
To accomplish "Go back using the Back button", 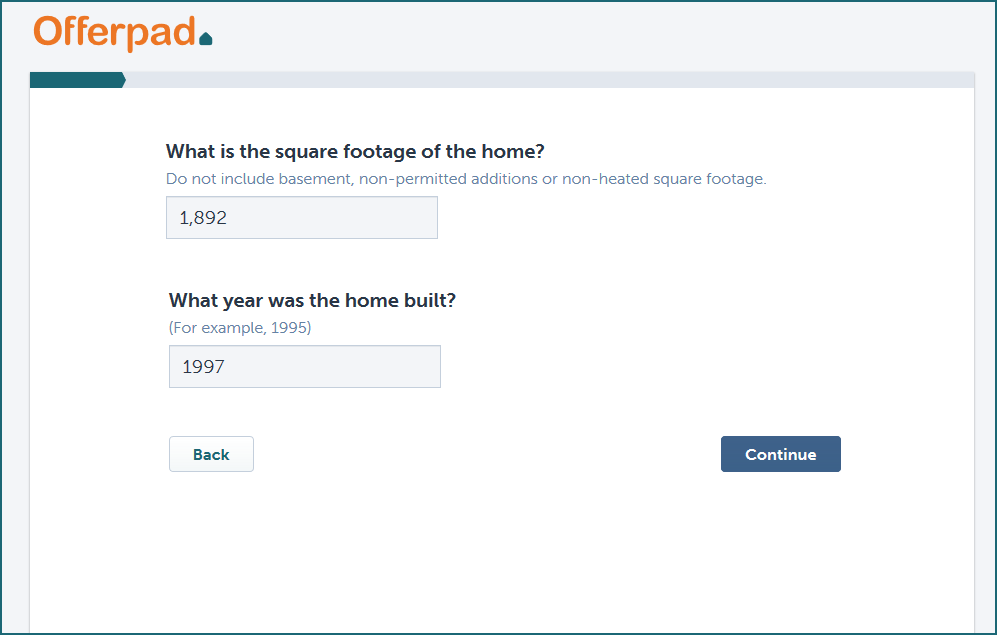I will point(211,454).
